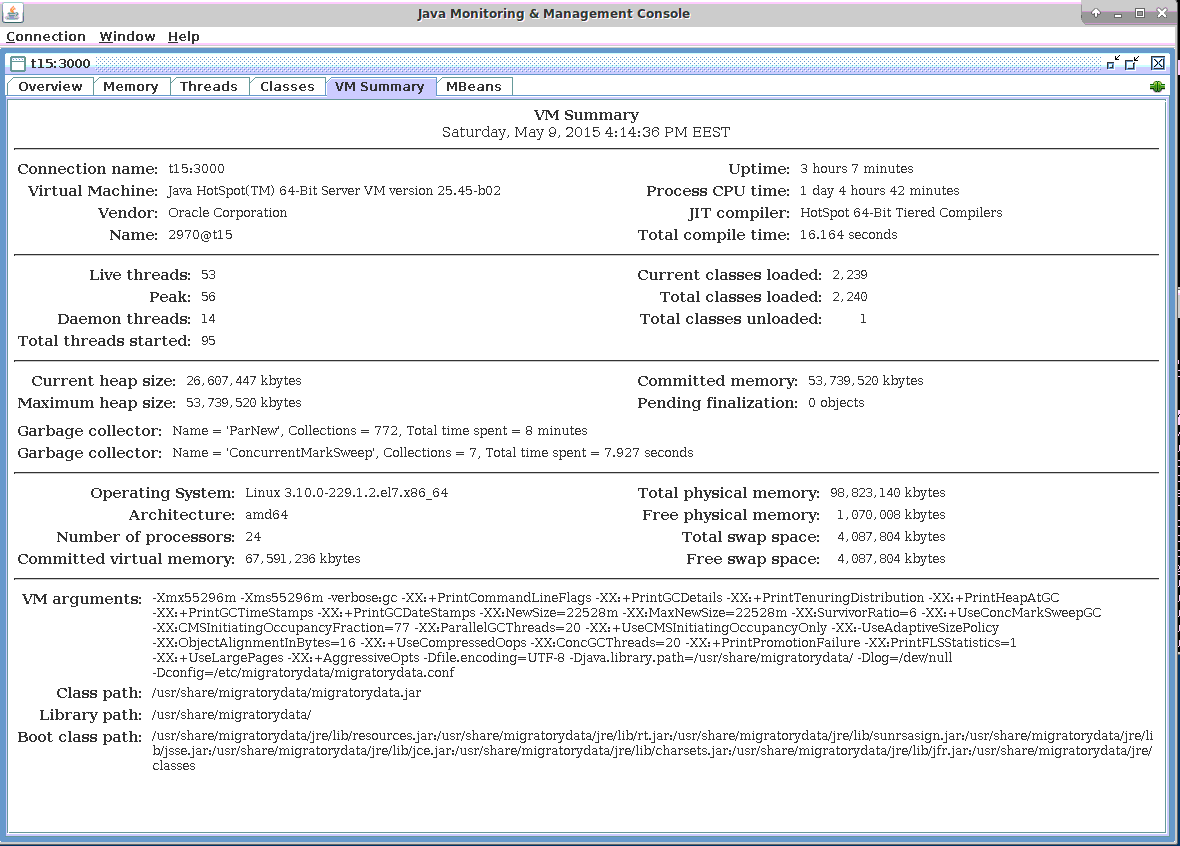The width and height of the screenshot is (1180, 846).
Task: Maximize the t15:3000 internal frame
Action: point(1132,63)
